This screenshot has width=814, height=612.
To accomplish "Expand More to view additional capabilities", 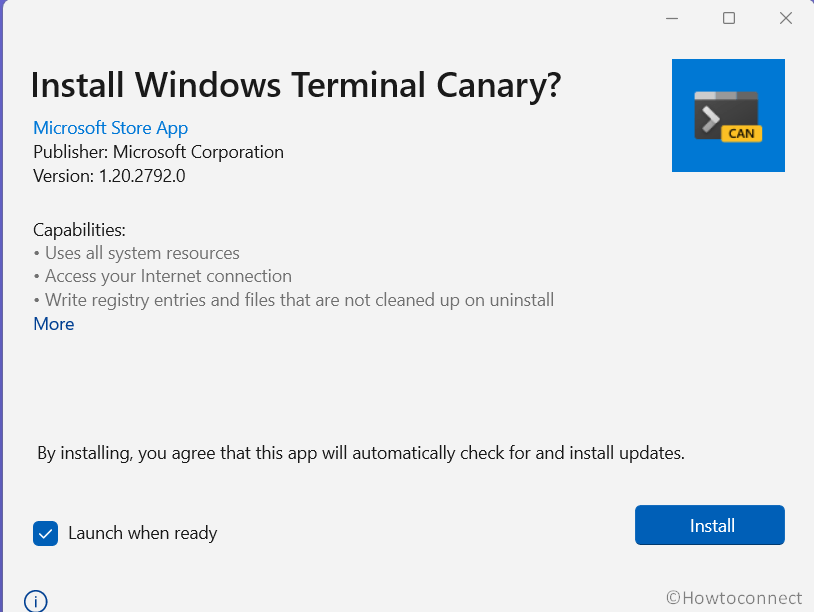I will point(53,323).
